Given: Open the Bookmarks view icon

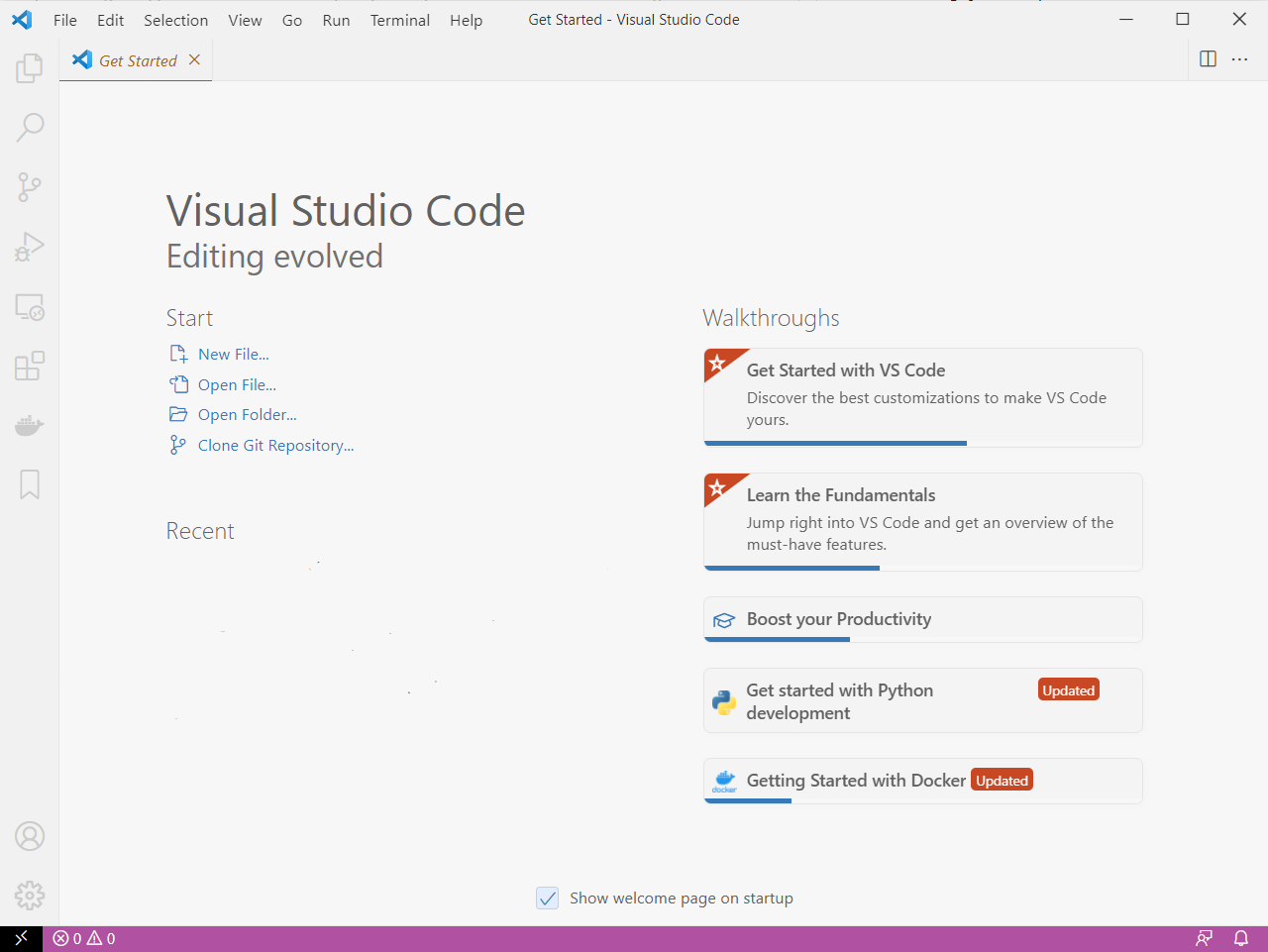Looking at the screenshot, I should tap(30, 484).
